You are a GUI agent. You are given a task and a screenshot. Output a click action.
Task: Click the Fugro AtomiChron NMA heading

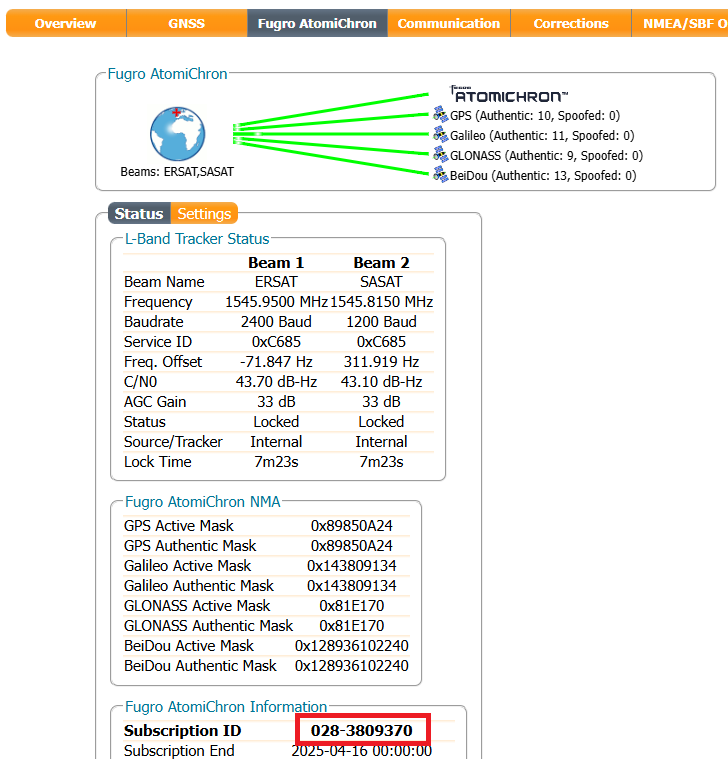tap(203, 502)
